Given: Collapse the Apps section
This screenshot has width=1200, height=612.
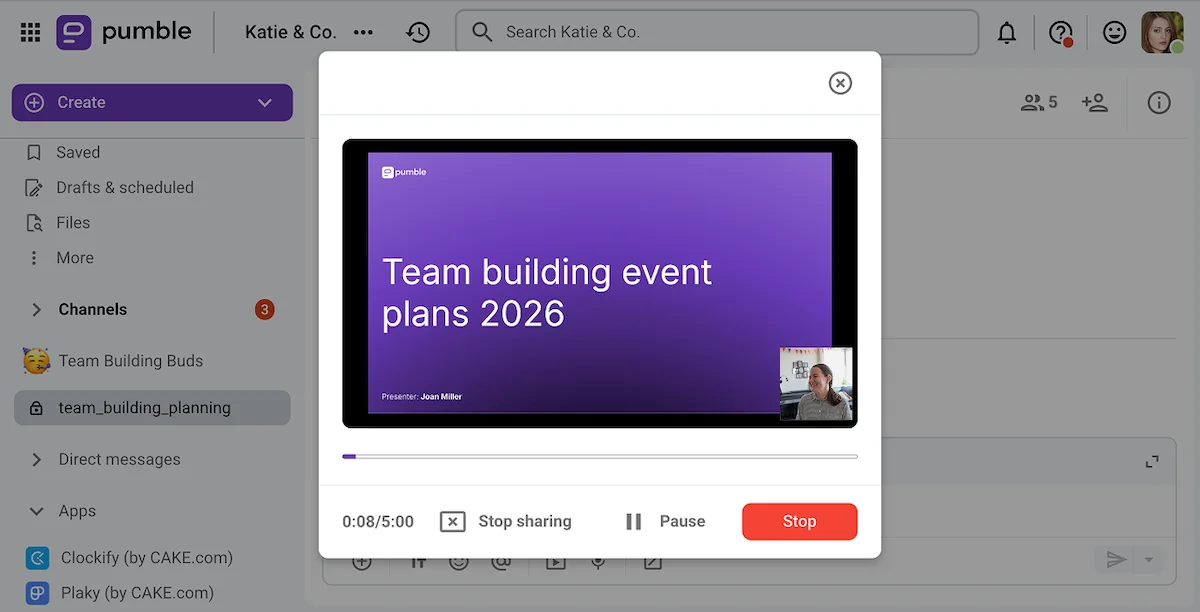Looking at the screenshot, I should click(x=37, y=510).
